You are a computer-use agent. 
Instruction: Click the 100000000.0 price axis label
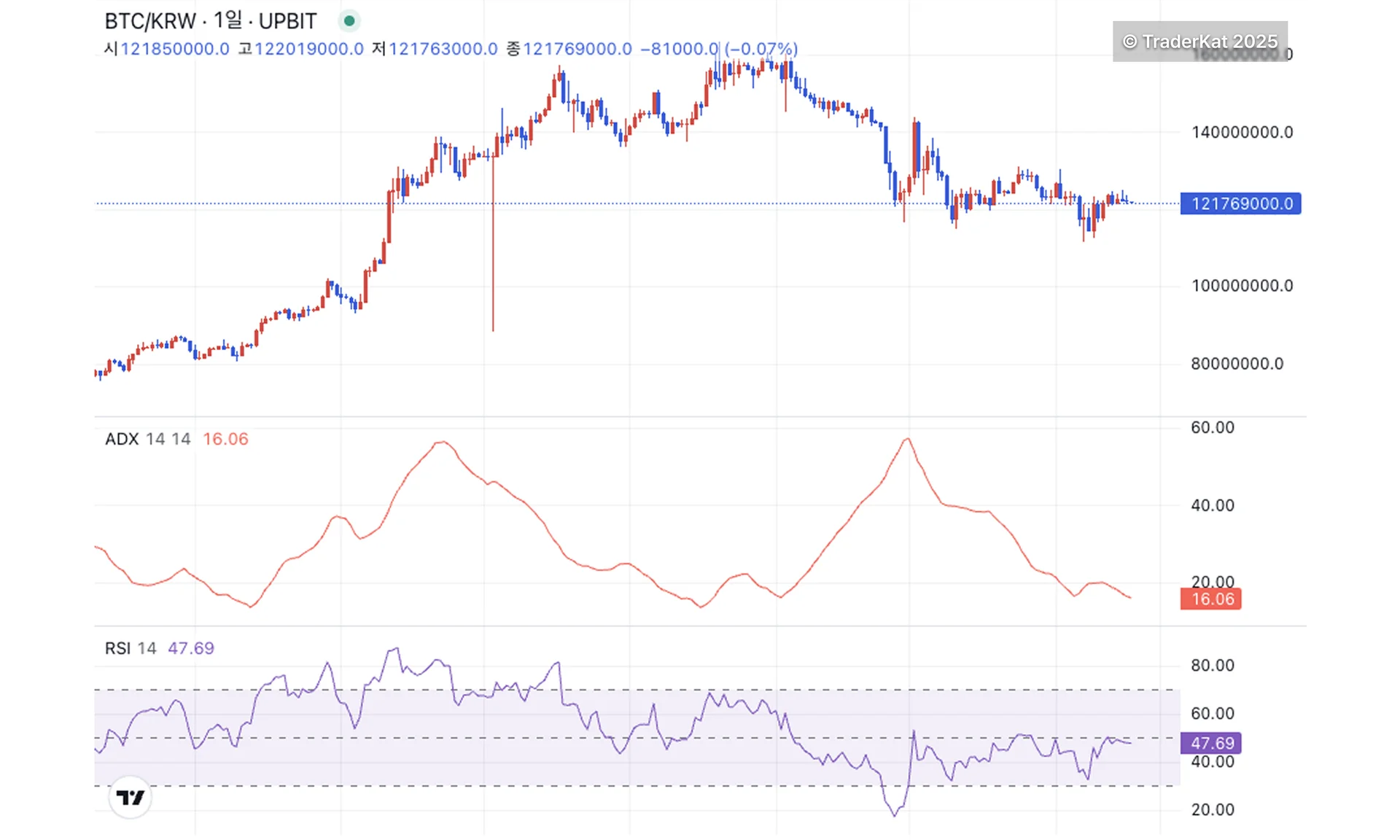coord(1242,286)
